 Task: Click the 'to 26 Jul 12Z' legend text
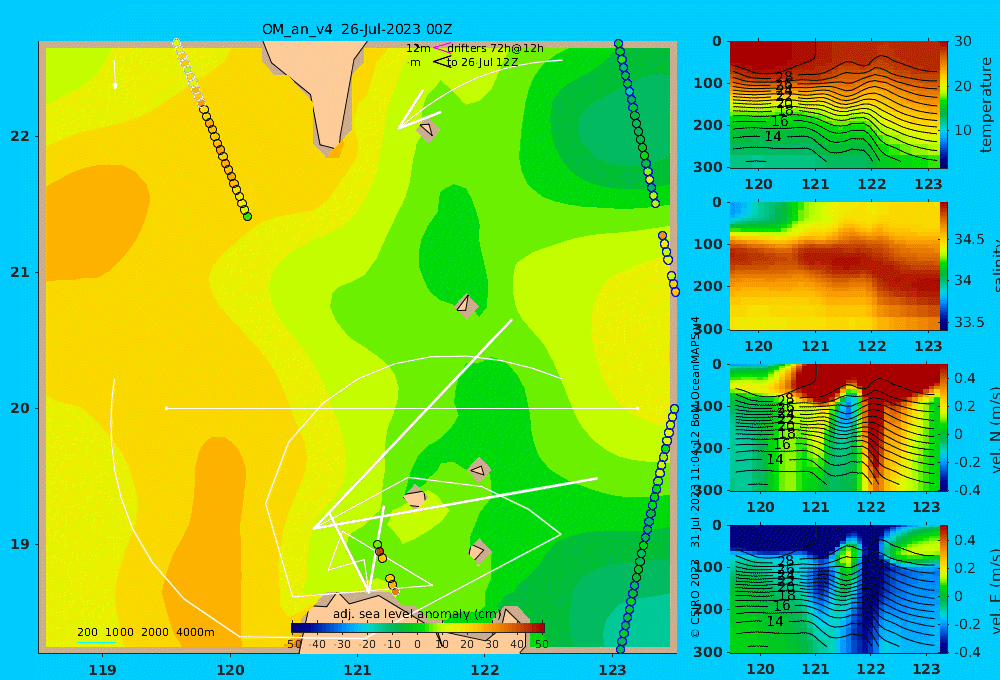[x=482, y=63]
